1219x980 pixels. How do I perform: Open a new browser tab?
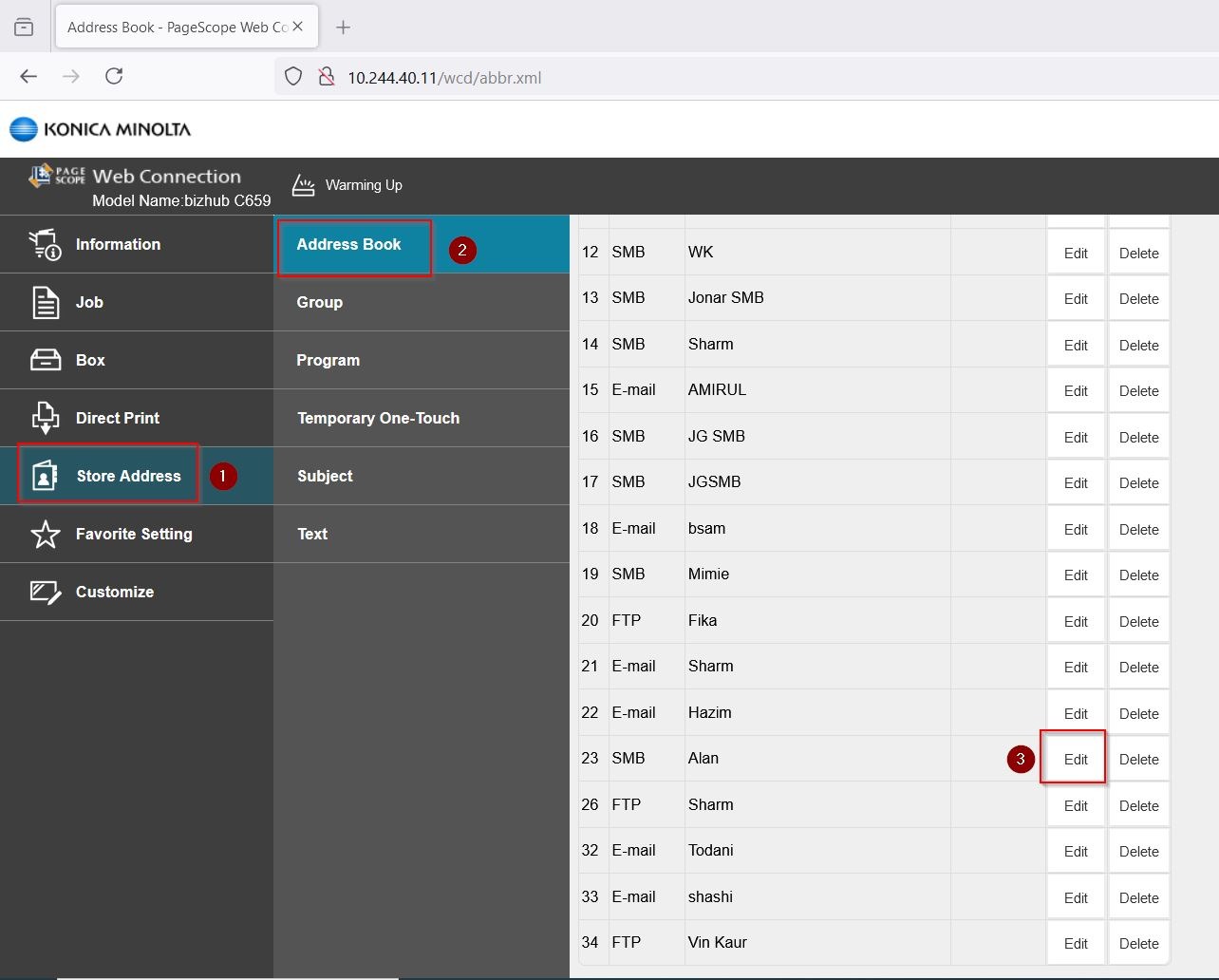pyautogui.click(x=344, y=28)
